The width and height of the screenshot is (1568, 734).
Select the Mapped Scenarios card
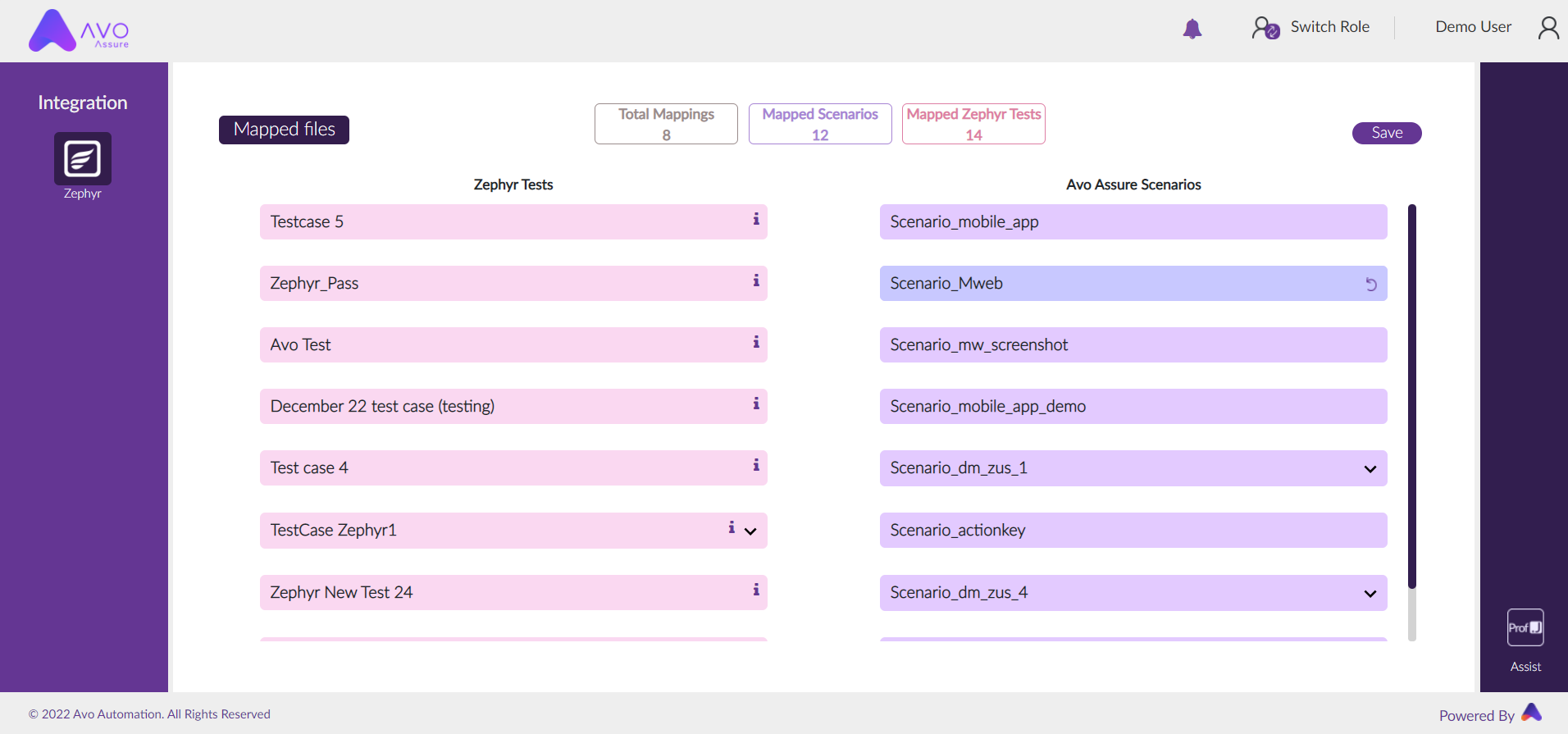pyautogui.click(x=820, y=124)
